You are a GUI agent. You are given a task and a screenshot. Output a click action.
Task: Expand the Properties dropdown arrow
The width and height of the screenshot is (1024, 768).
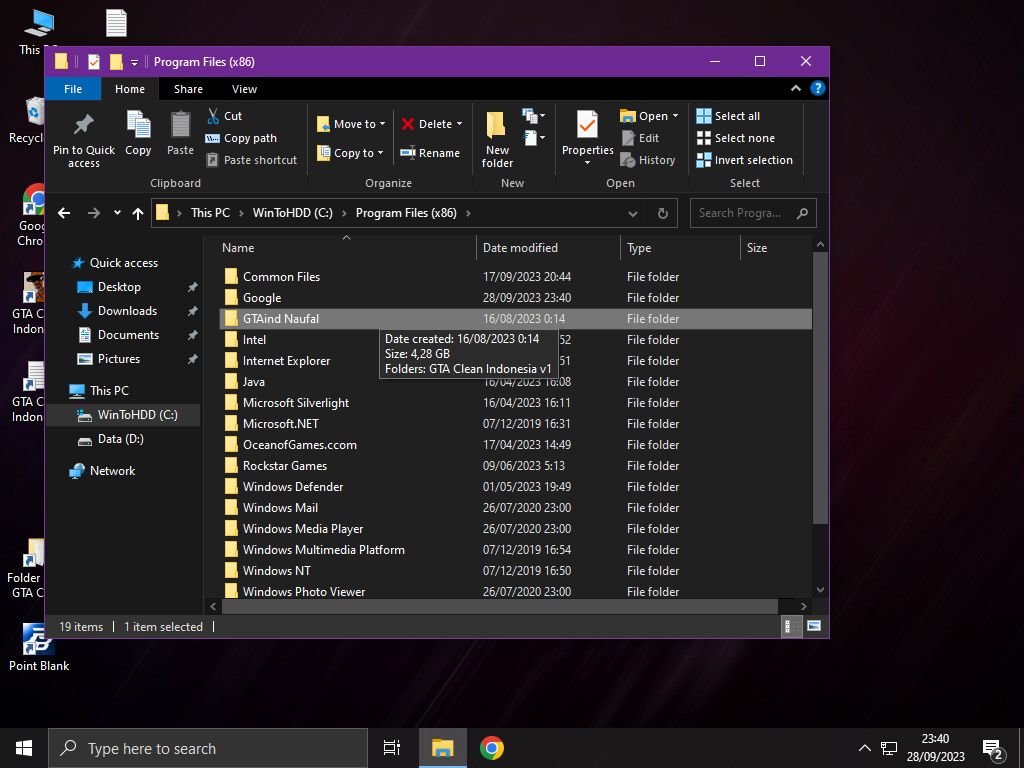(x=587, y=163)
